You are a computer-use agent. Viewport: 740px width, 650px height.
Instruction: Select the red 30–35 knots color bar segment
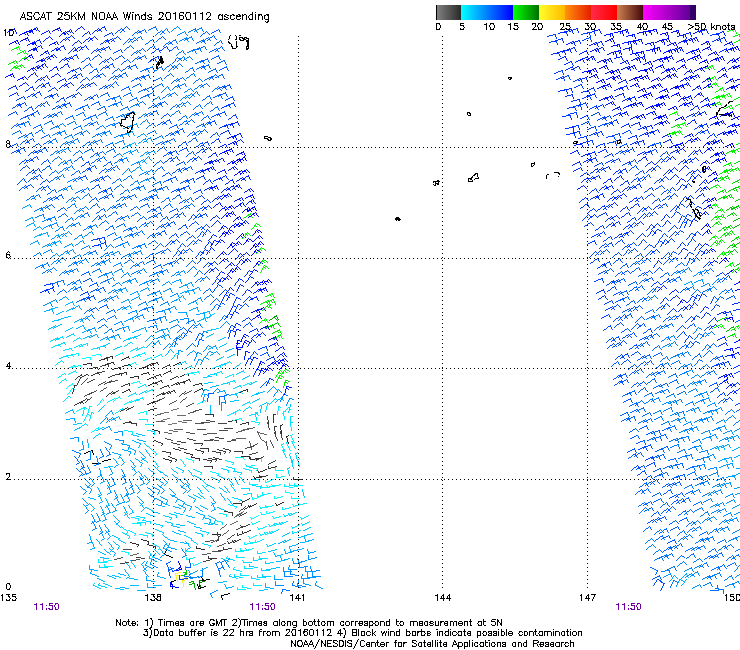[x=604, y=12]
